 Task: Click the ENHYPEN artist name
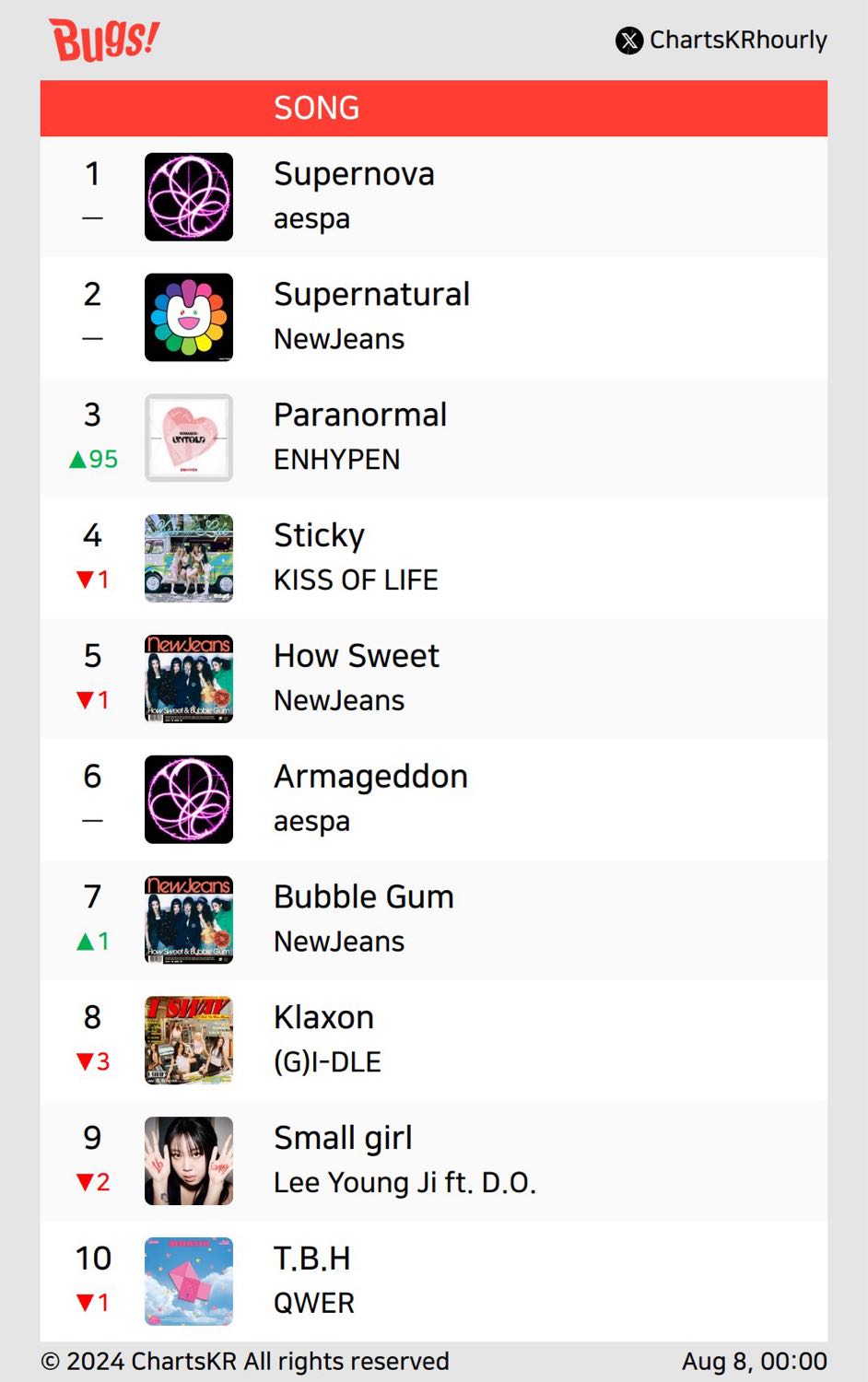[337, 459]
